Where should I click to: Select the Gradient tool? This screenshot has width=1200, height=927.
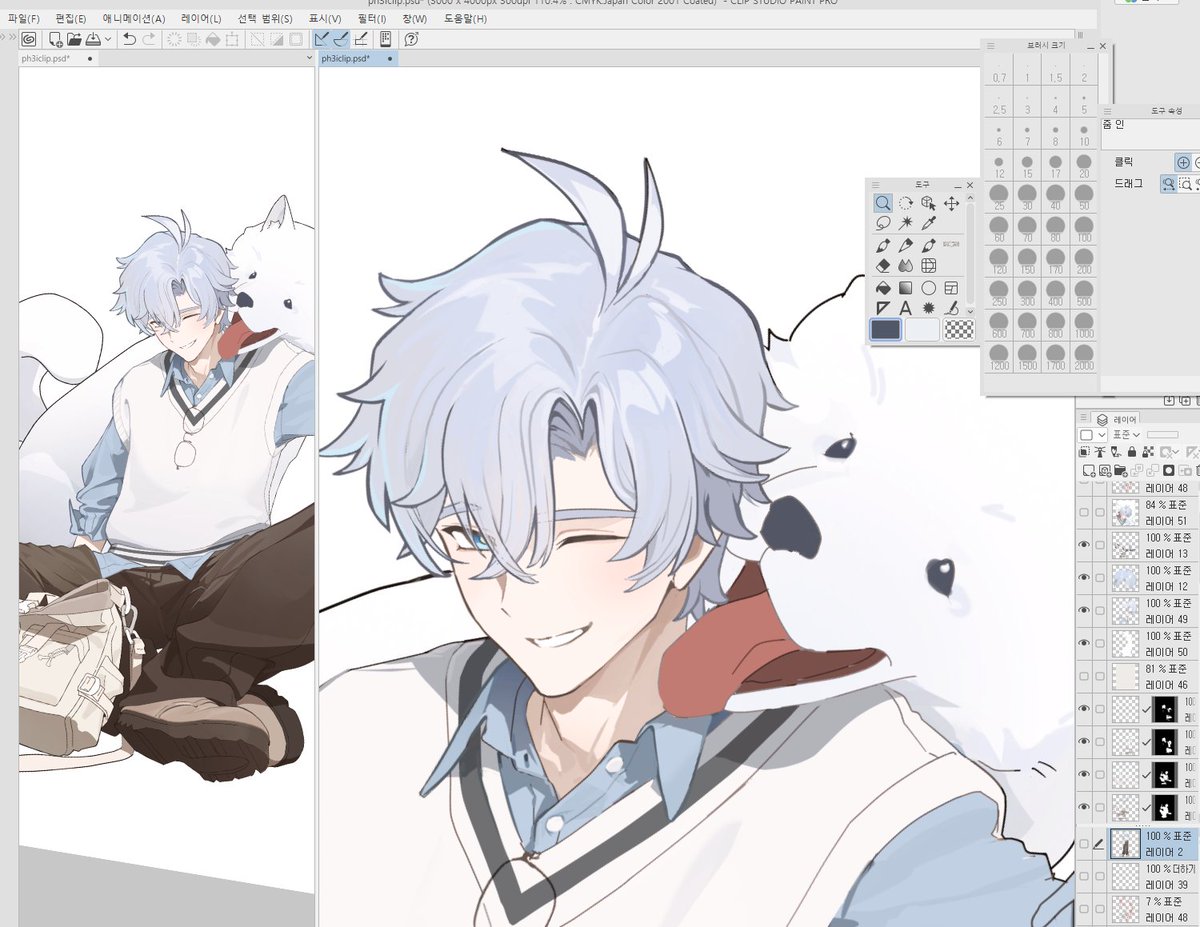click(906, 288)
